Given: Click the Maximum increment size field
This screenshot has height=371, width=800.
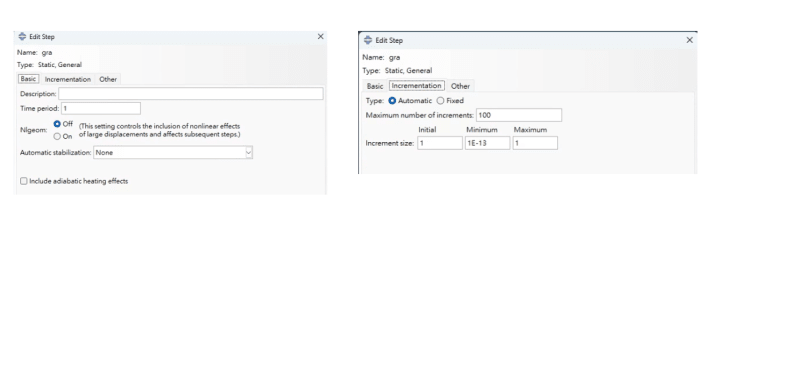Looking at the screenshot, I should 535,143.
